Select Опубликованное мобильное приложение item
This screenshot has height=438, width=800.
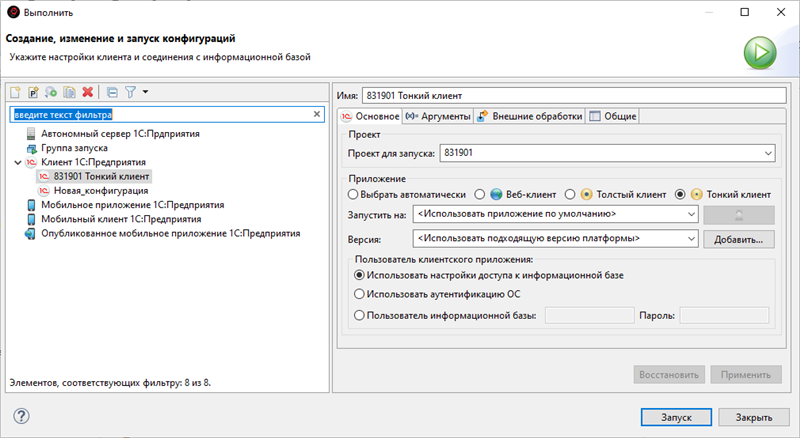click(x=170, y=234)
